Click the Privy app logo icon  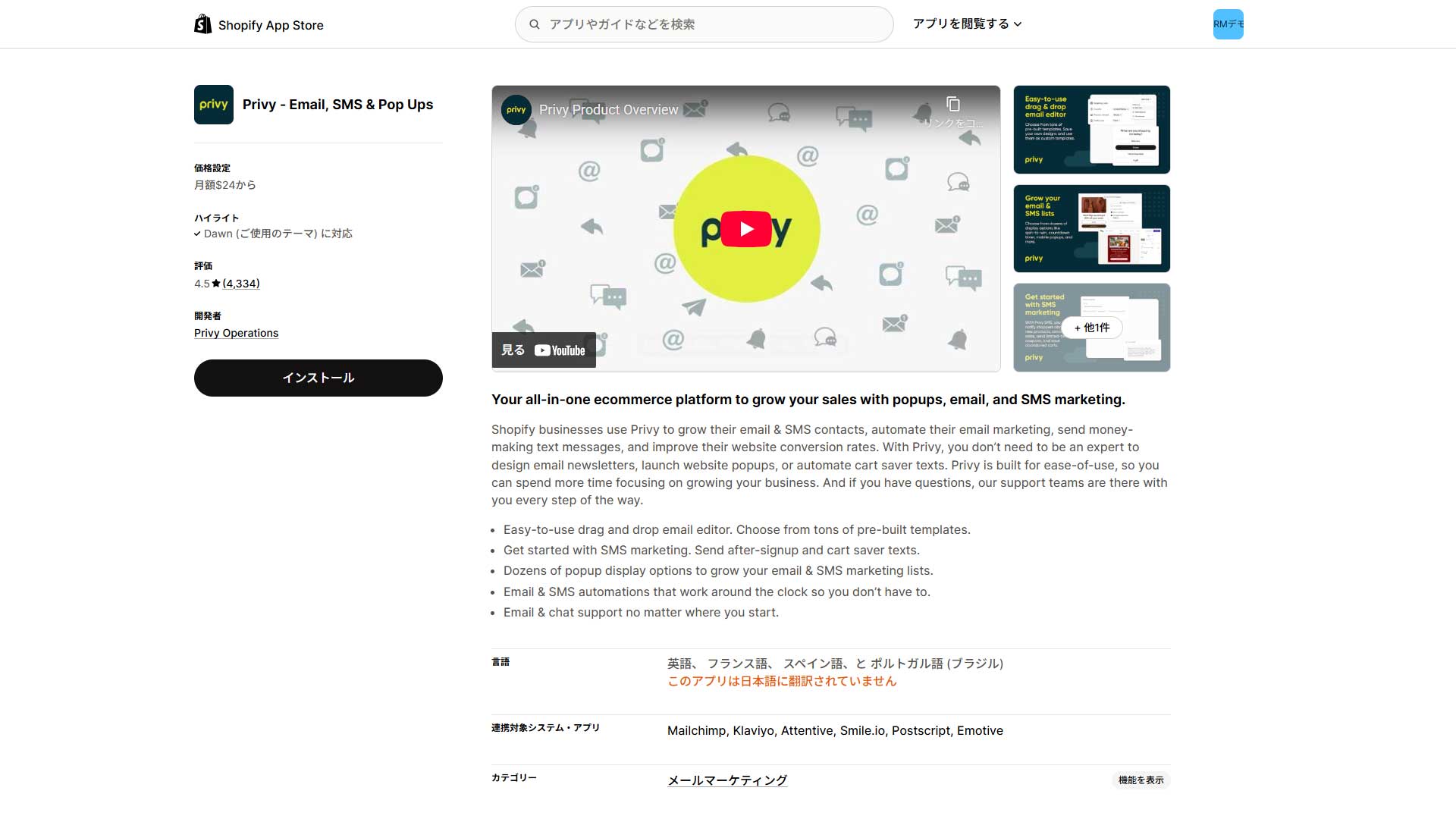coord(214,105)
